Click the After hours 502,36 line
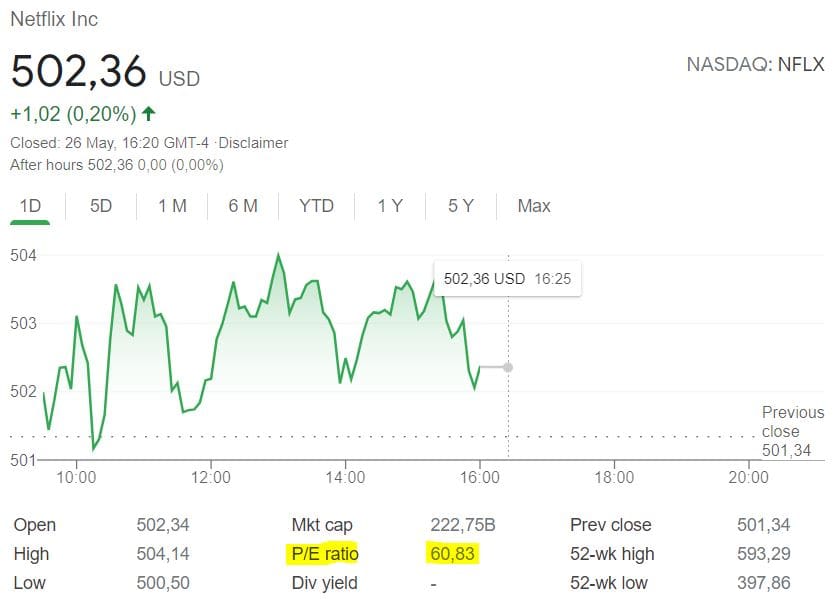This screenshot has width=836, height=599. pos(117,165)
